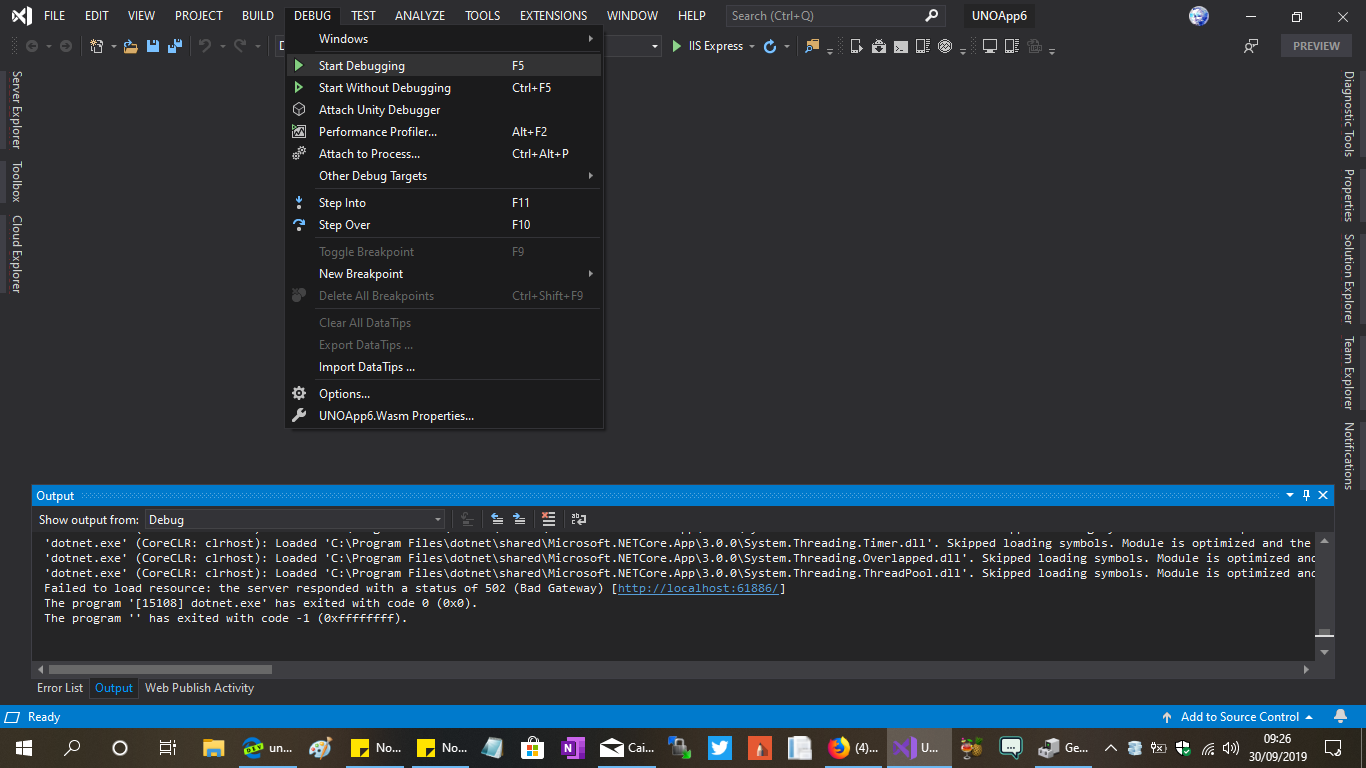Open the Toolbox side tab
This screenshot has height=768, width=1366.
tap(16, 182)
